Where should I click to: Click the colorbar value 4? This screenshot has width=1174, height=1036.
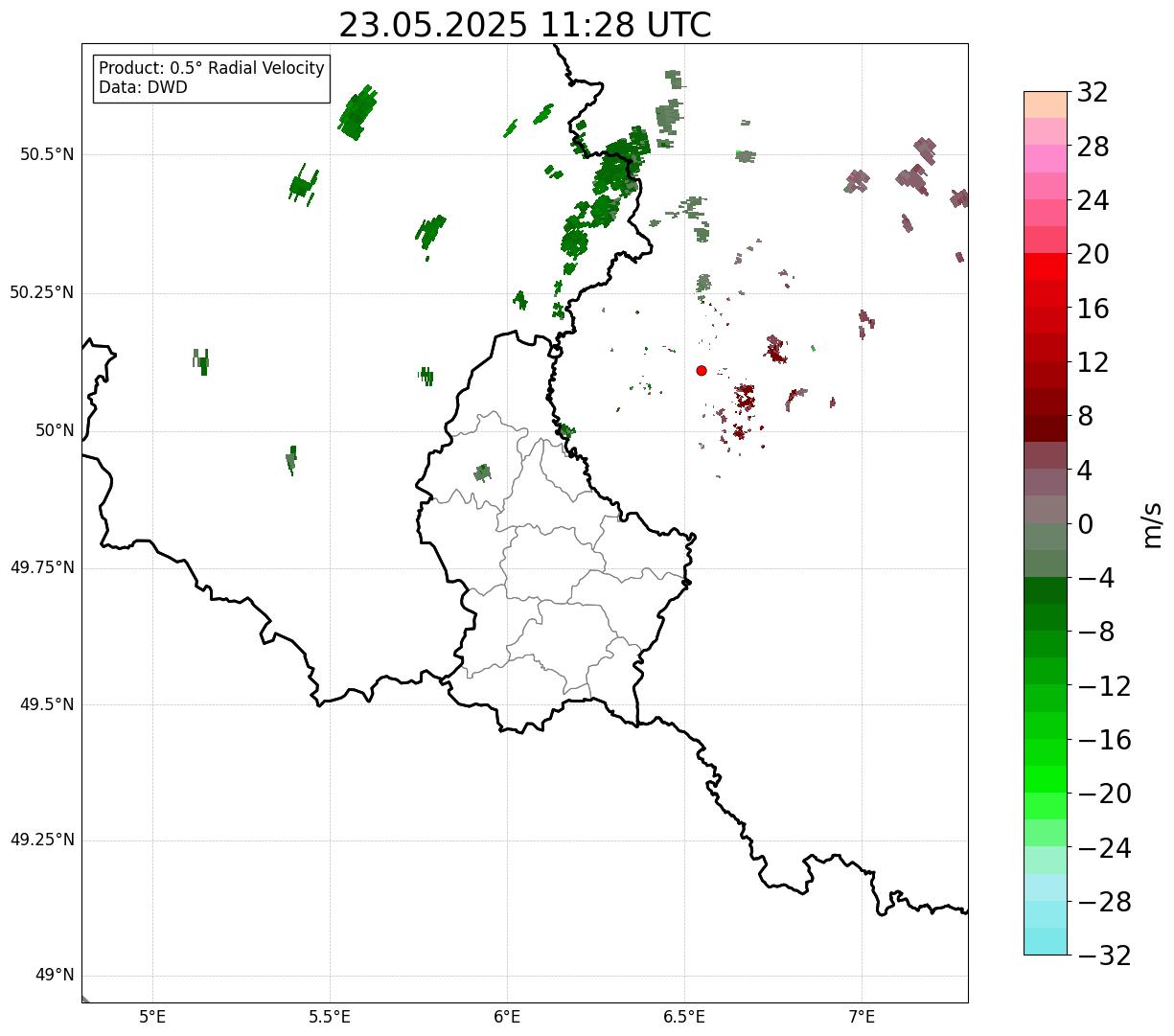(x=1086, y=471)
